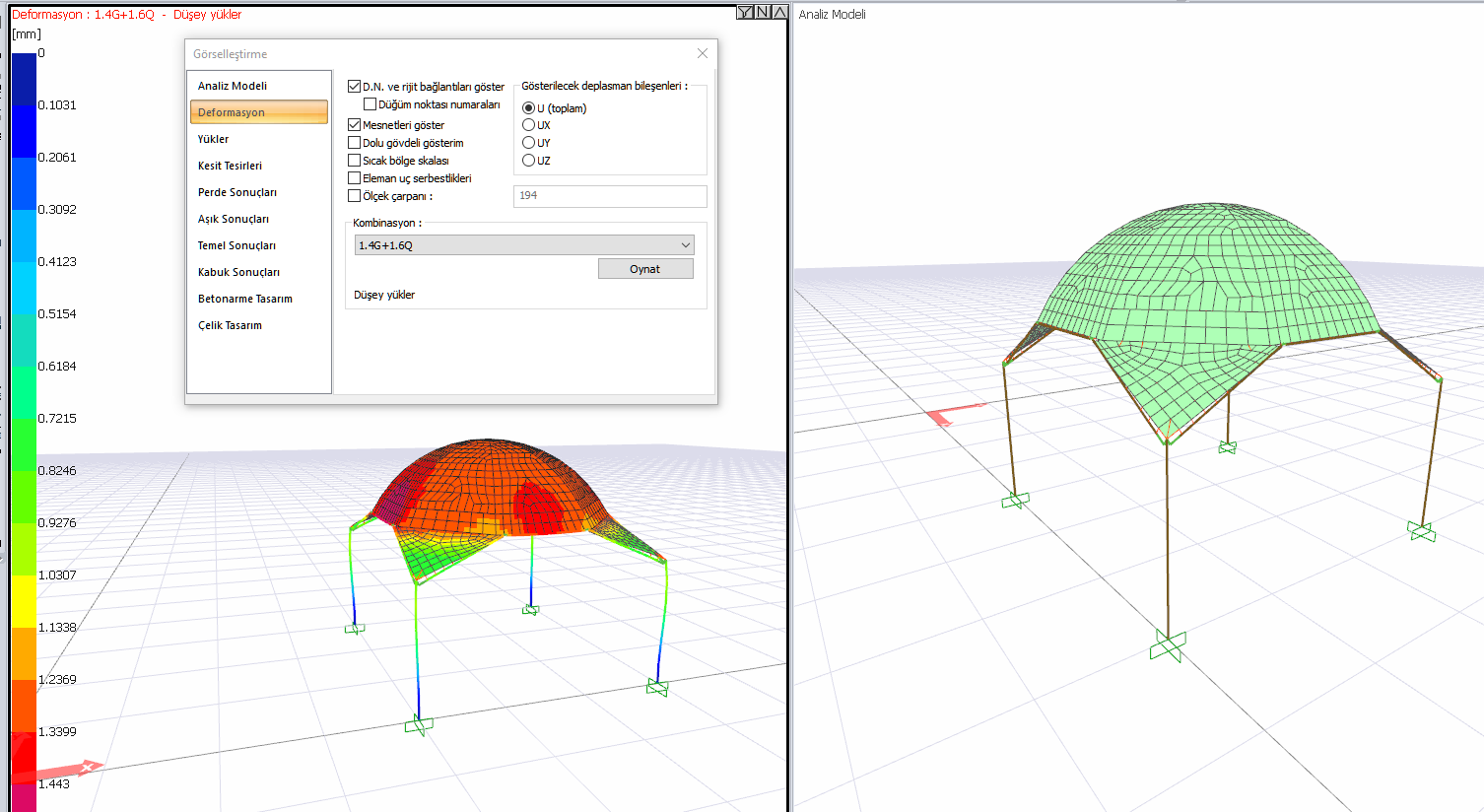Open Temel Sonuçları tab
1484x812 pixels.
click(259, 245)
